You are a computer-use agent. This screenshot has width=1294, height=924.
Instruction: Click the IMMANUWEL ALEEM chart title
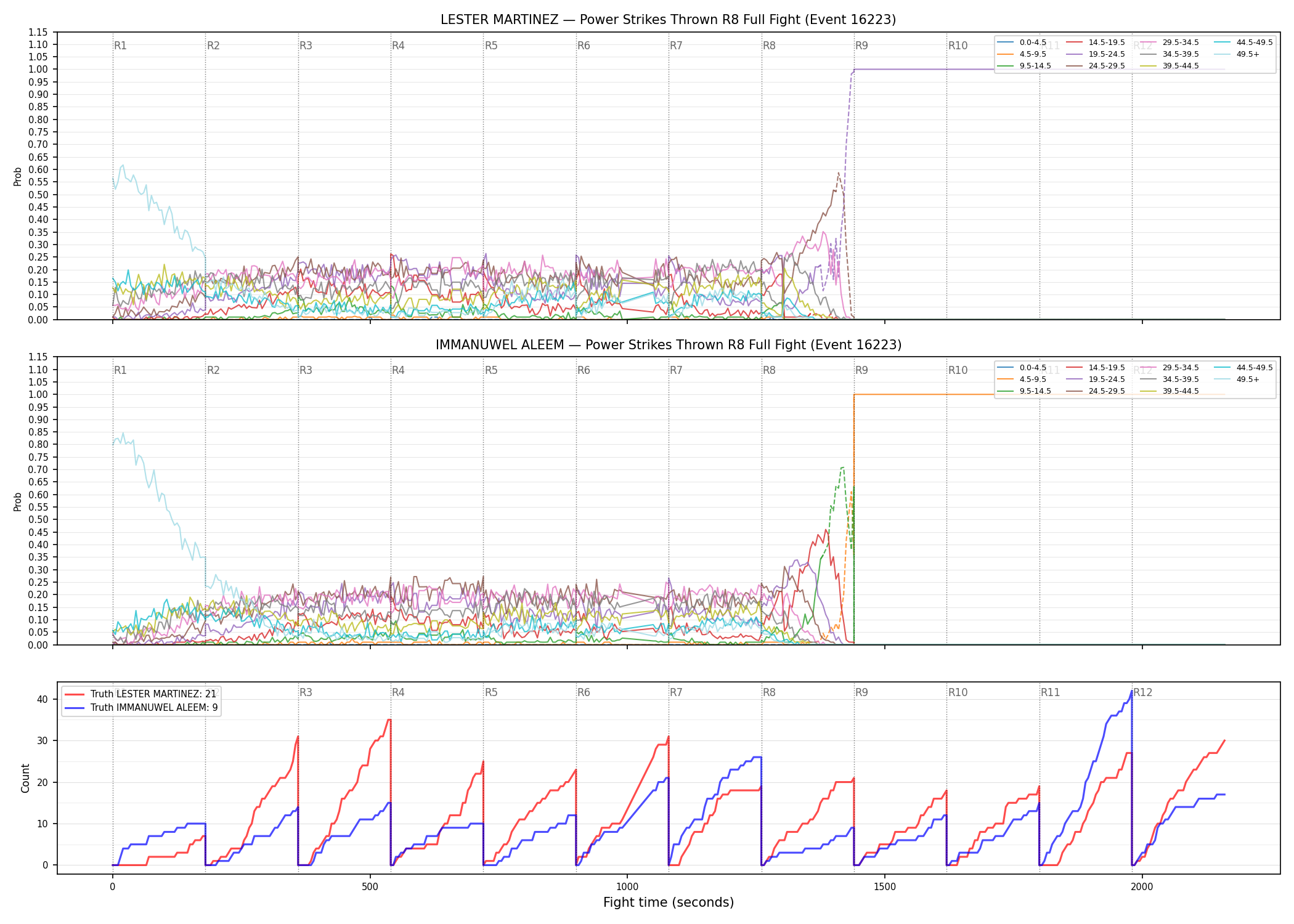(x=668, y=345)
